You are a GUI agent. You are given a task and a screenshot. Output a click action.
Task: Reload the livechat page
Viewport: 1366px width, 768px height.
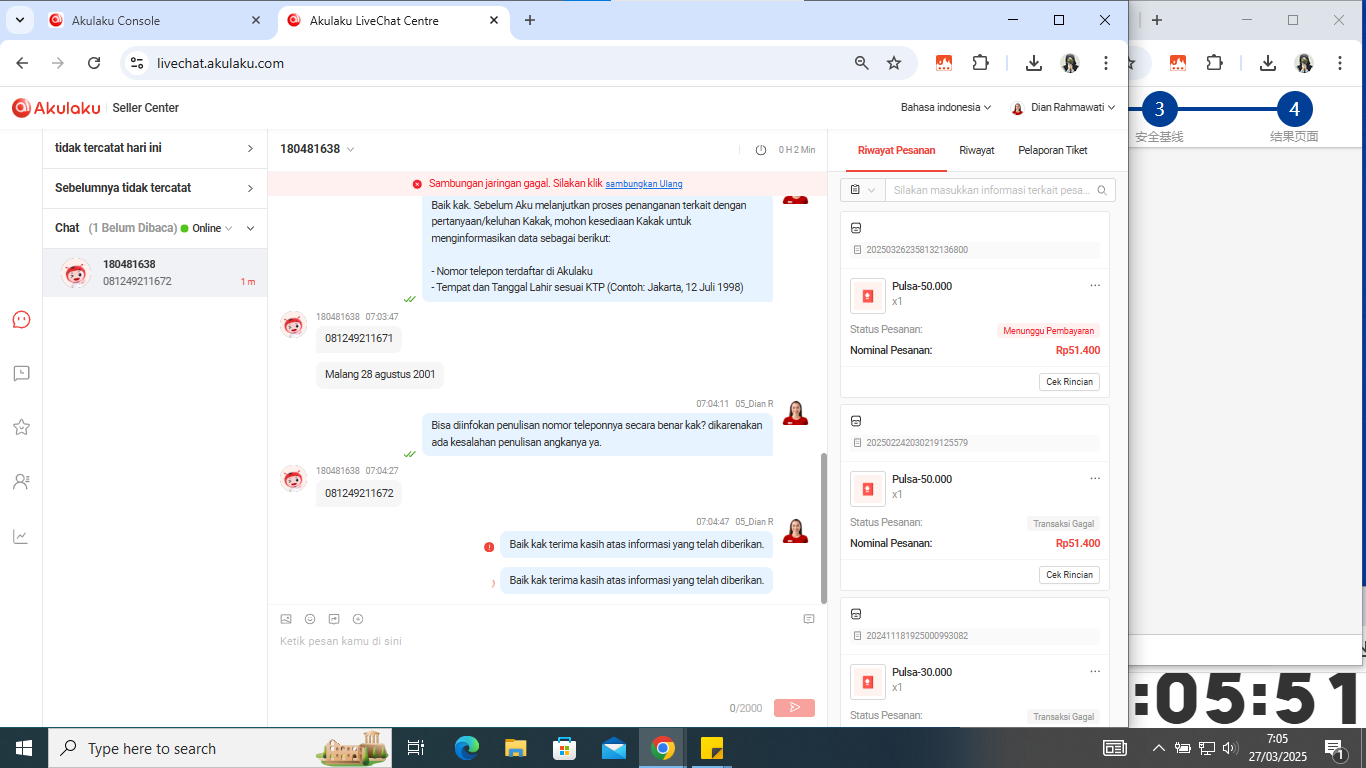tap(94, 63)
